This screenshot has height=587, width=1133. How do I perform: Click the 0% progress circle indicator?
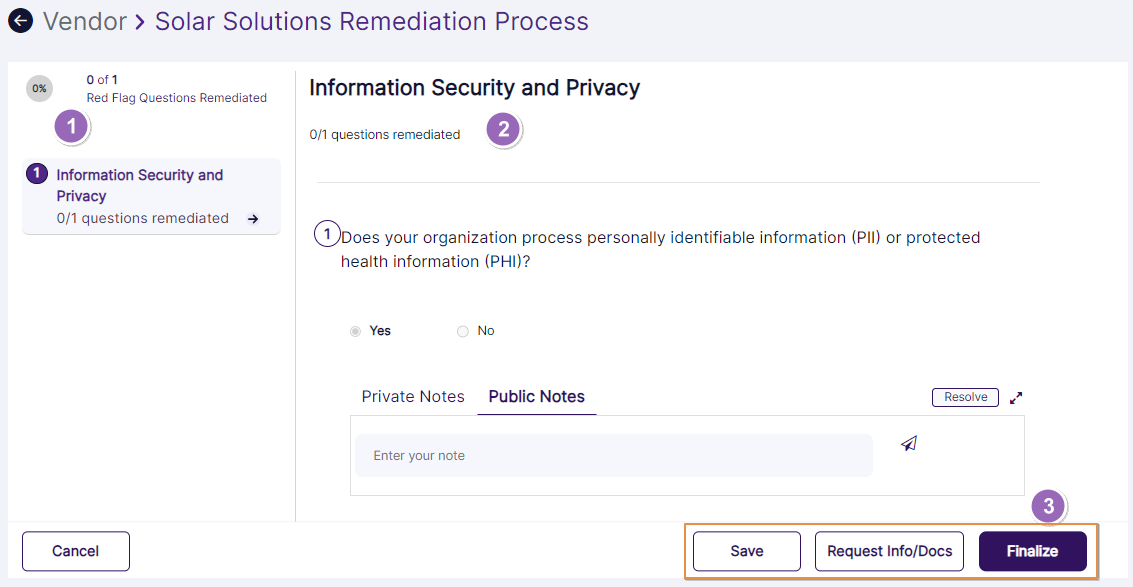pyautogui.click(x=39, y=89)
